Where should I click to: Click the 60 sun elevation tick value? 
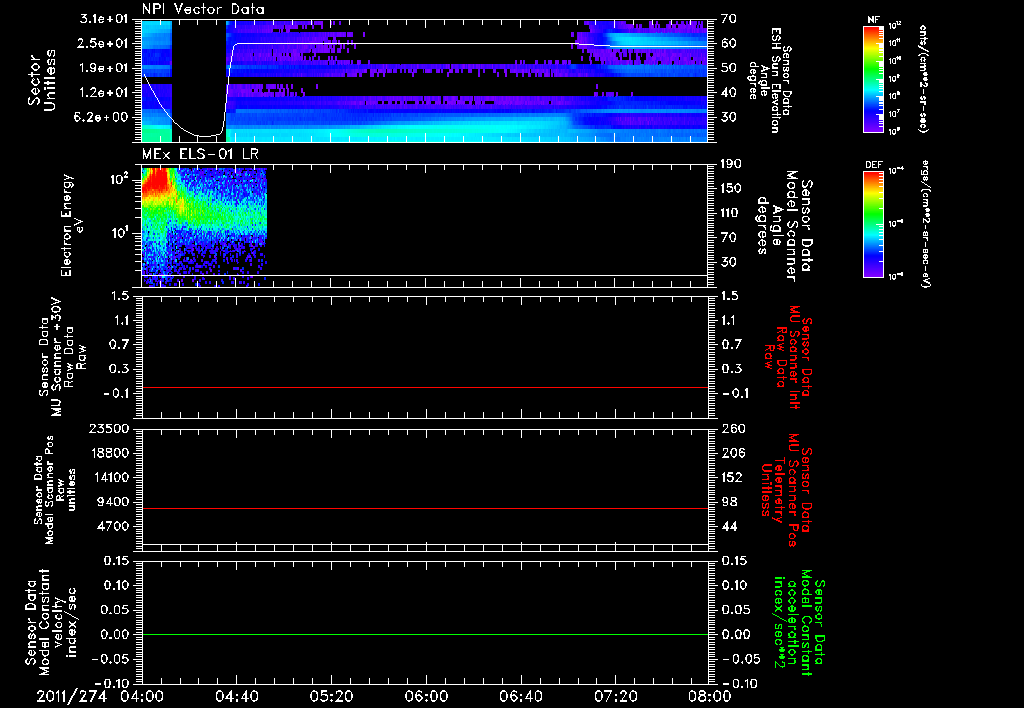(729, 43)
